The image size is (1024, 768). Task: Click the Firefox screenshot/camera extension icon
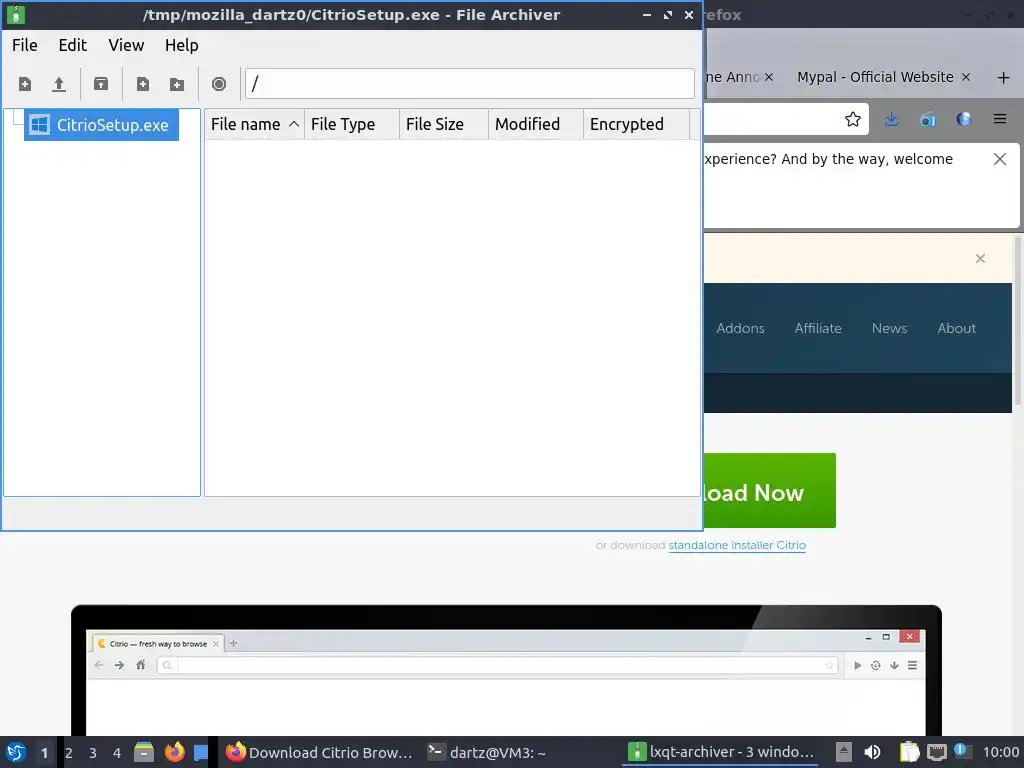coord(927,119)
